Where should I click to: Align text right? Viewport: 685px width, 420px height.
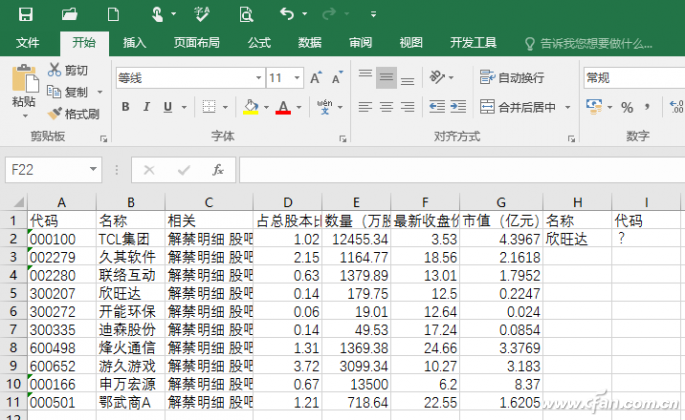tap(407, 107)
